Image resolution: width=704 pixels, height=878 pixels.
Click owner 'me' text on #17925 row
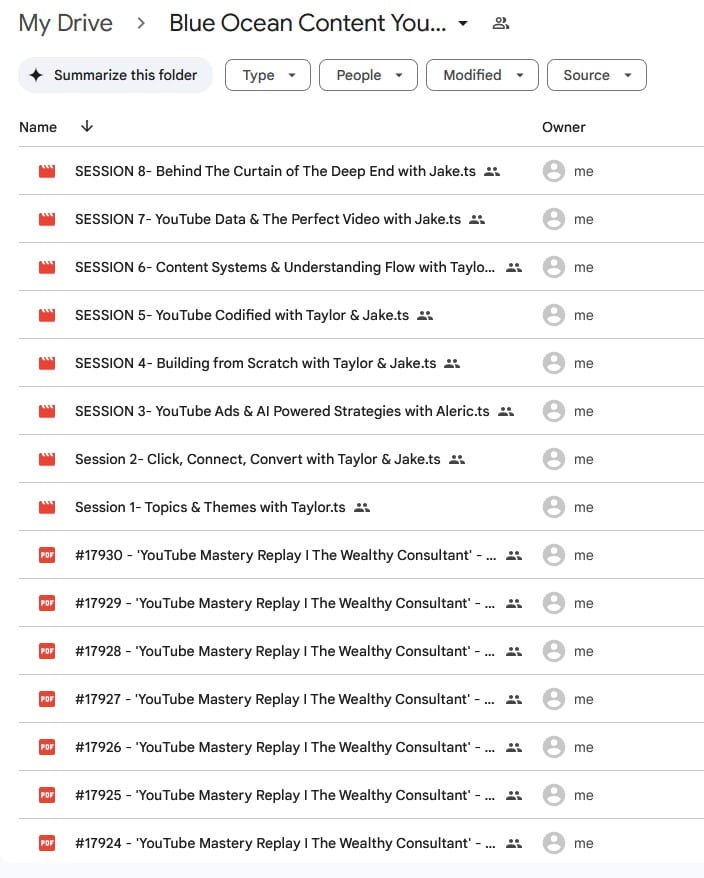(584, 796)
